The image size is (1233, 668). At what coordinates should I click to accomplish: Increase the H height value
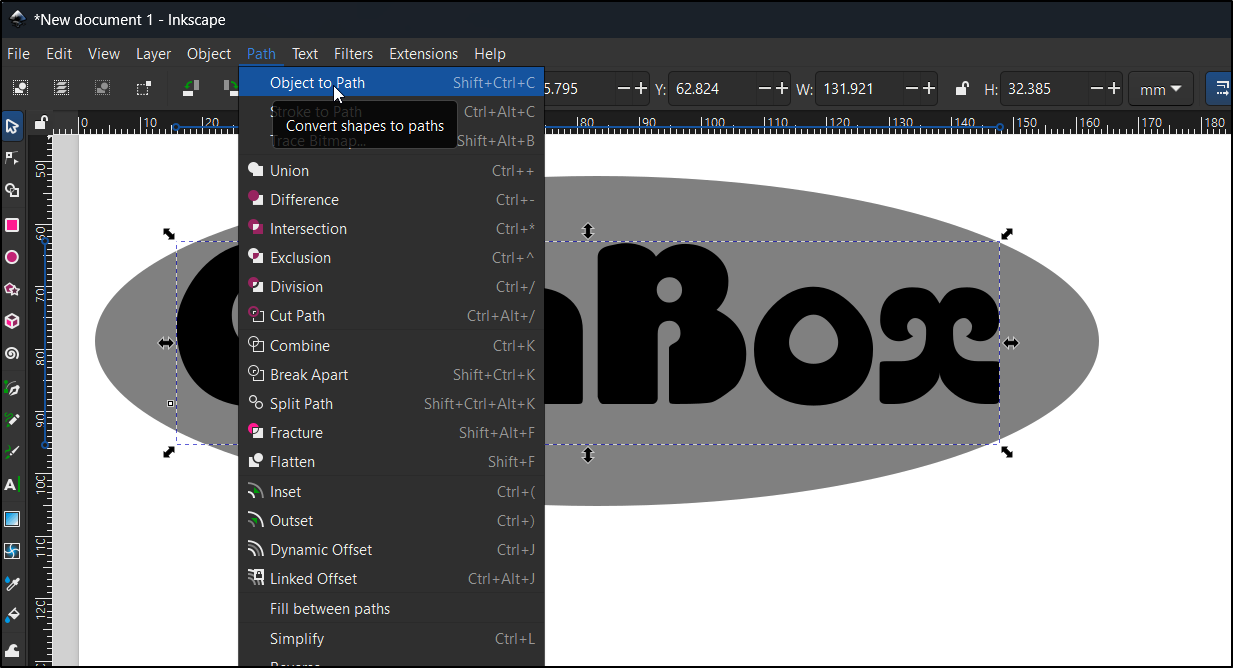[1114, 89]
